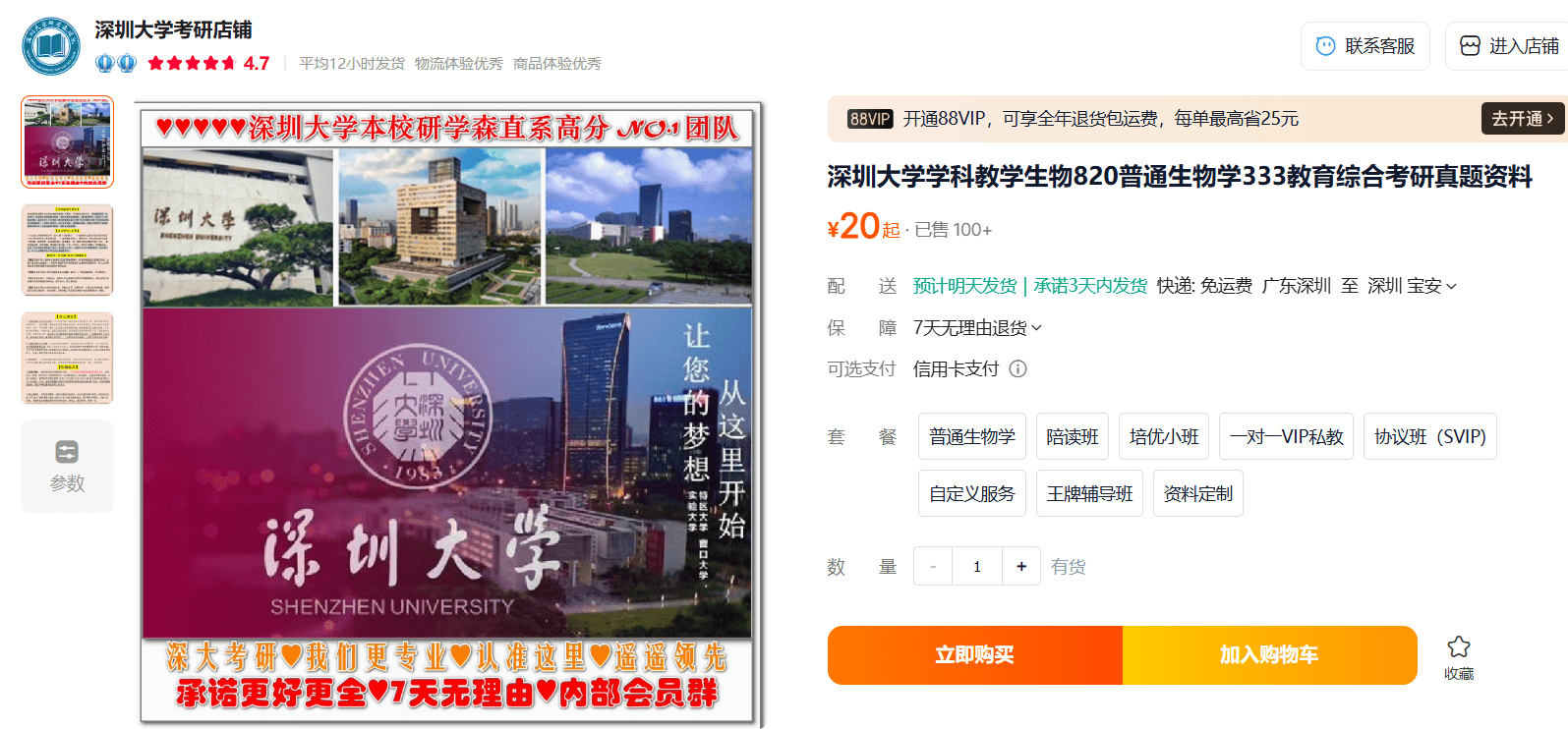Enter the shop via 进入店铺
This screenshot has width=1568, height=729.
tap(1506, 46)
